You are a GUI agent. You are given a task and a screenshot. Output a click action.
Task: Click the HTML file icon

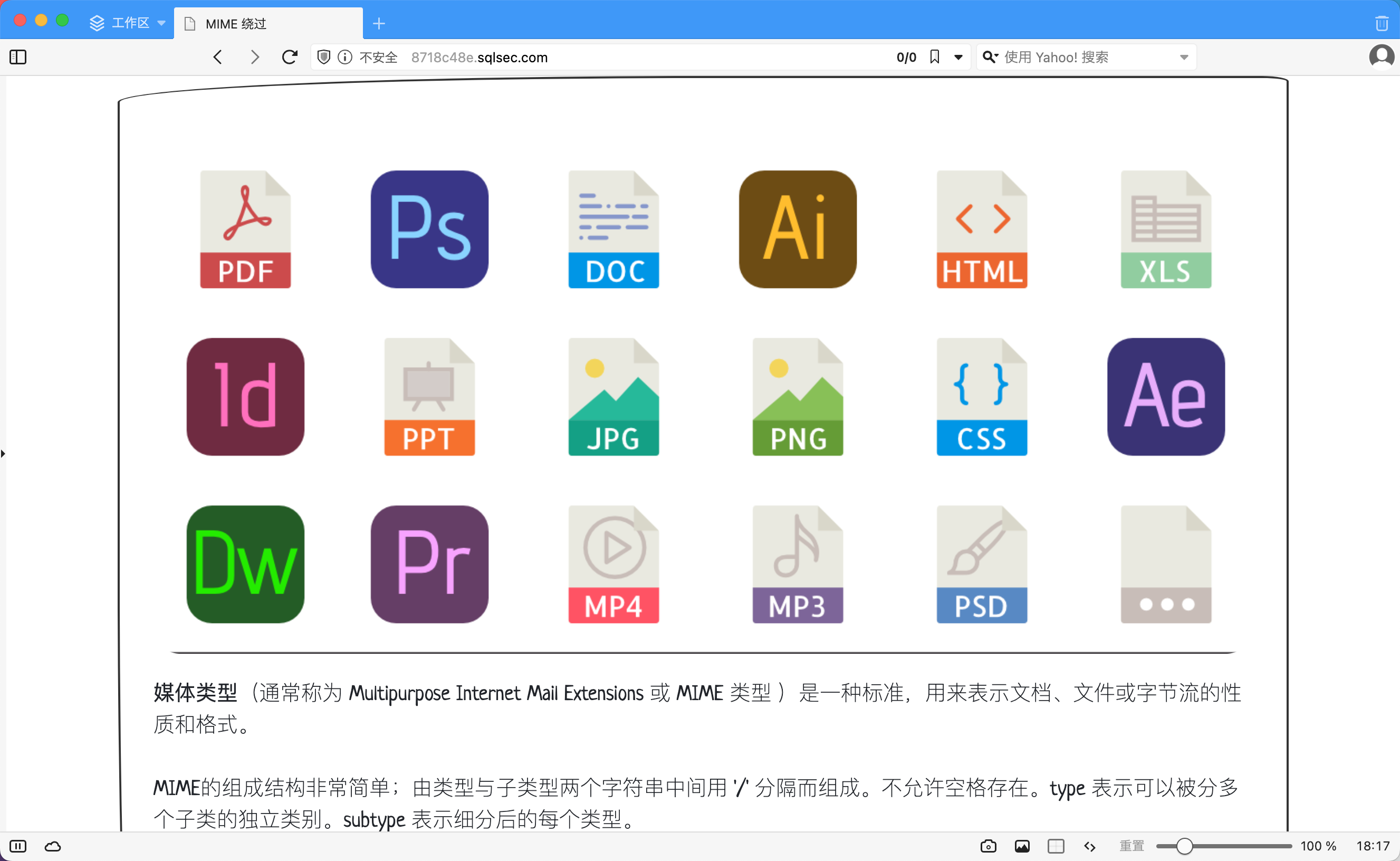click(982, 229)
